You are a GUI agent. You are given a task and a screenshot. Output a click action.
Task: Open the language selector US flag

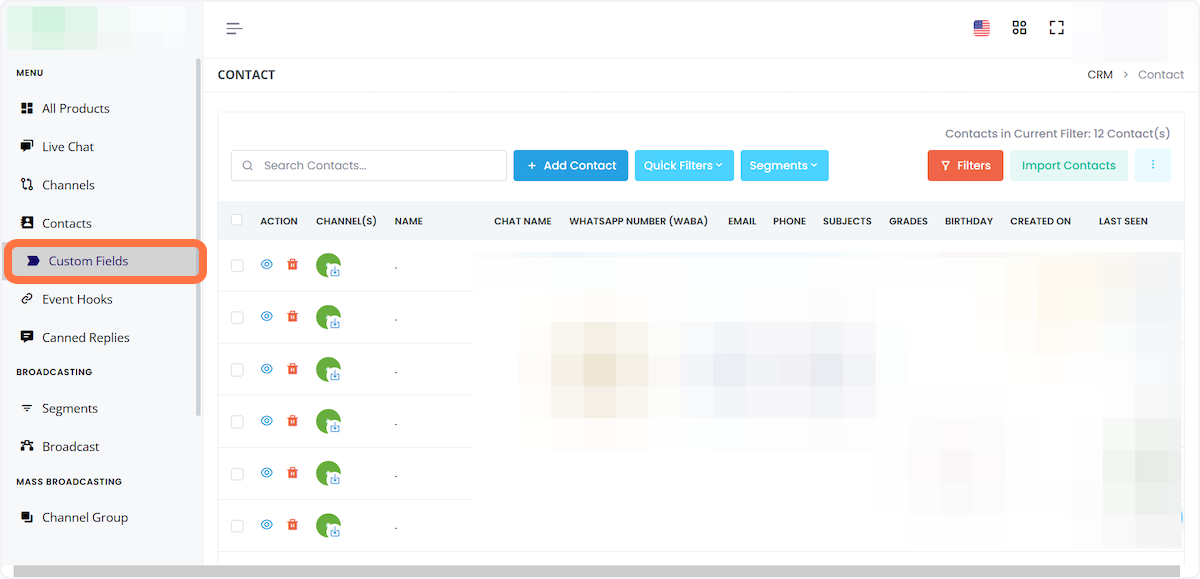coord(982,28)
